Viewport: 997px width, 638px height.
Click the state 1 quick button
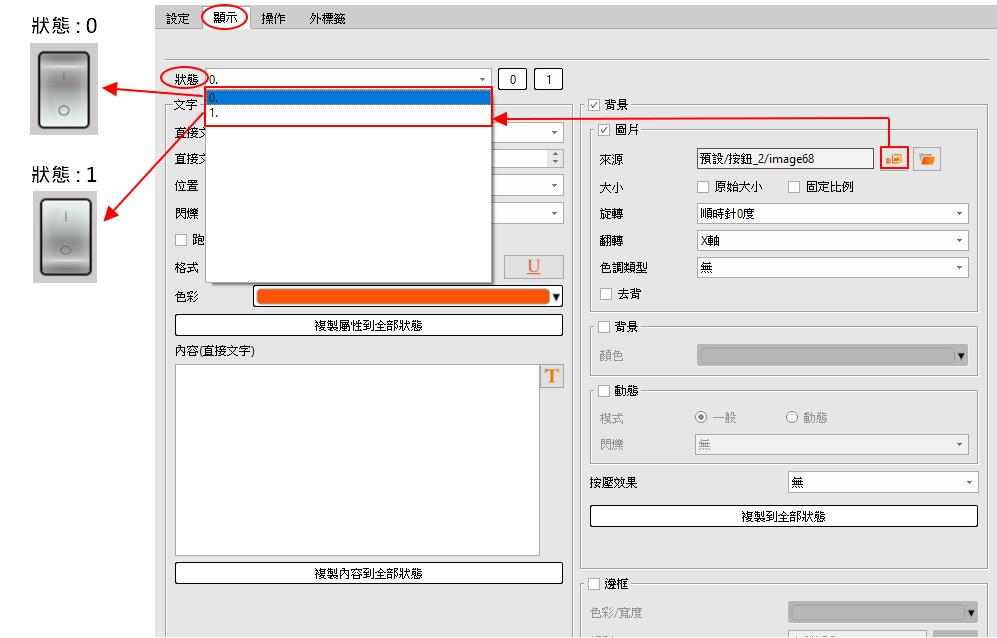coord(549,79)
